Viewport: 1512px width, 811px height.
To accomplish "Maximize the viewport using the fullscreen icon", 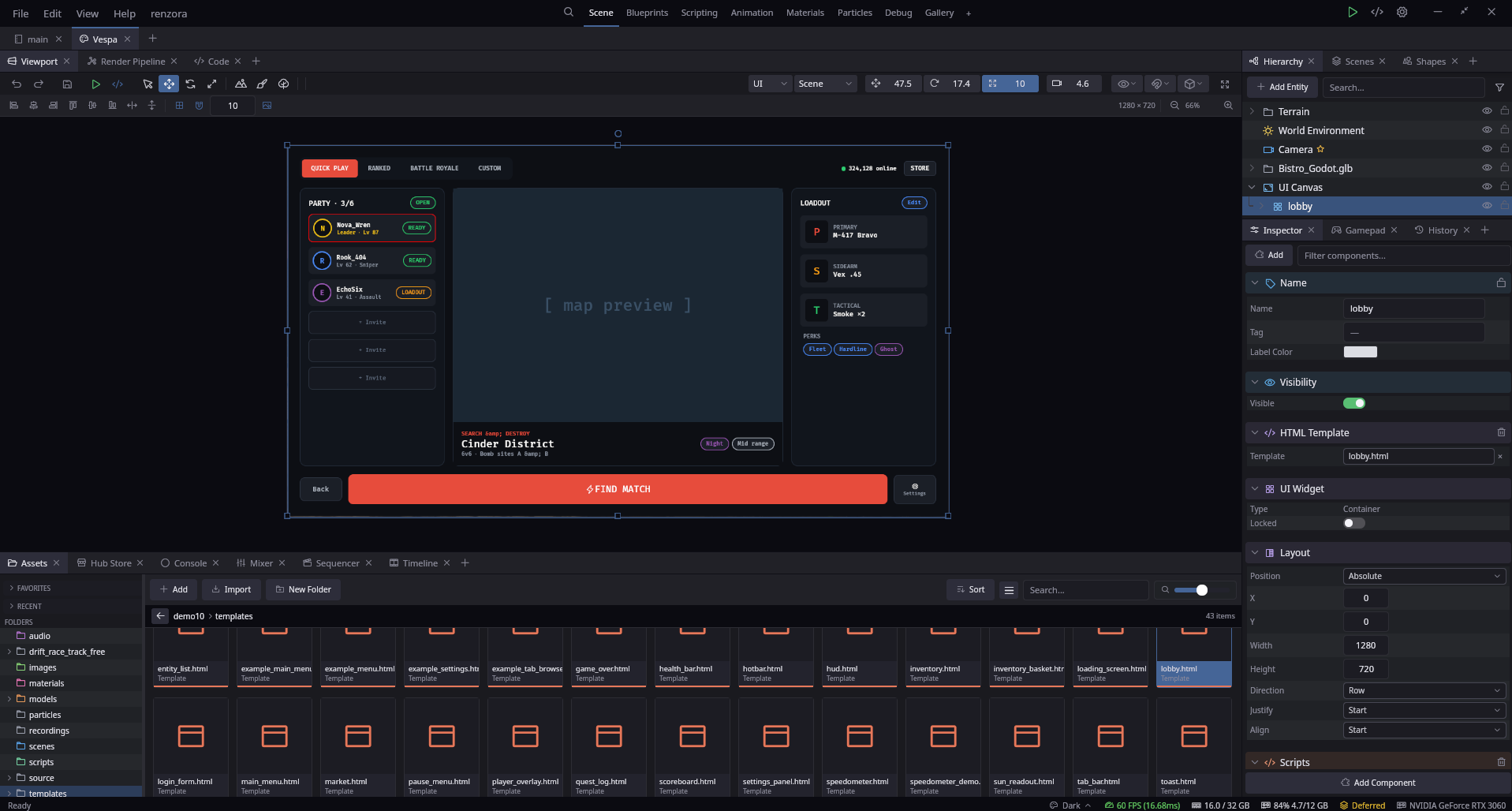I will click(x=1225, y=84).
